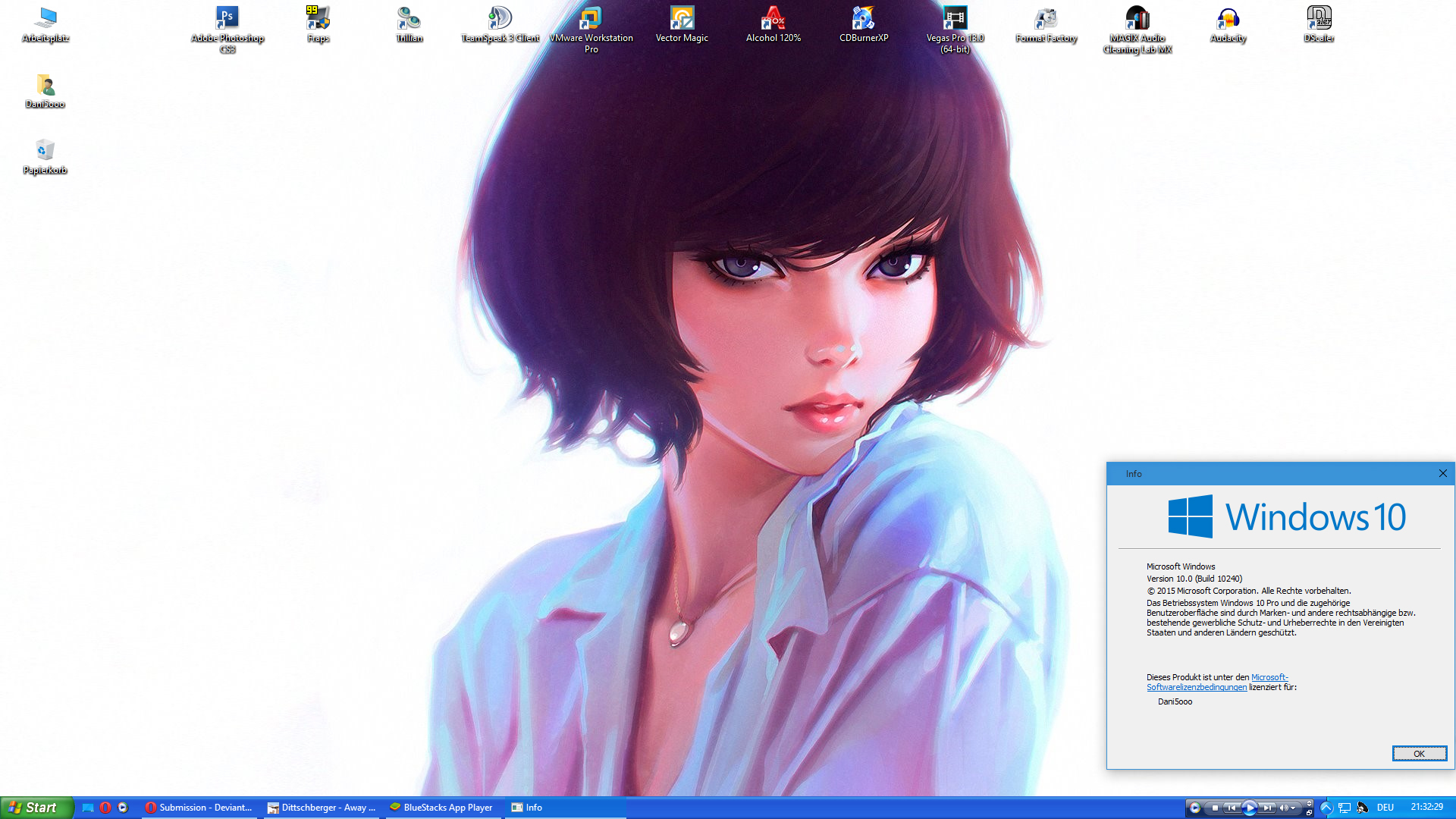Close the Info dialog

tap(1442, 473)
